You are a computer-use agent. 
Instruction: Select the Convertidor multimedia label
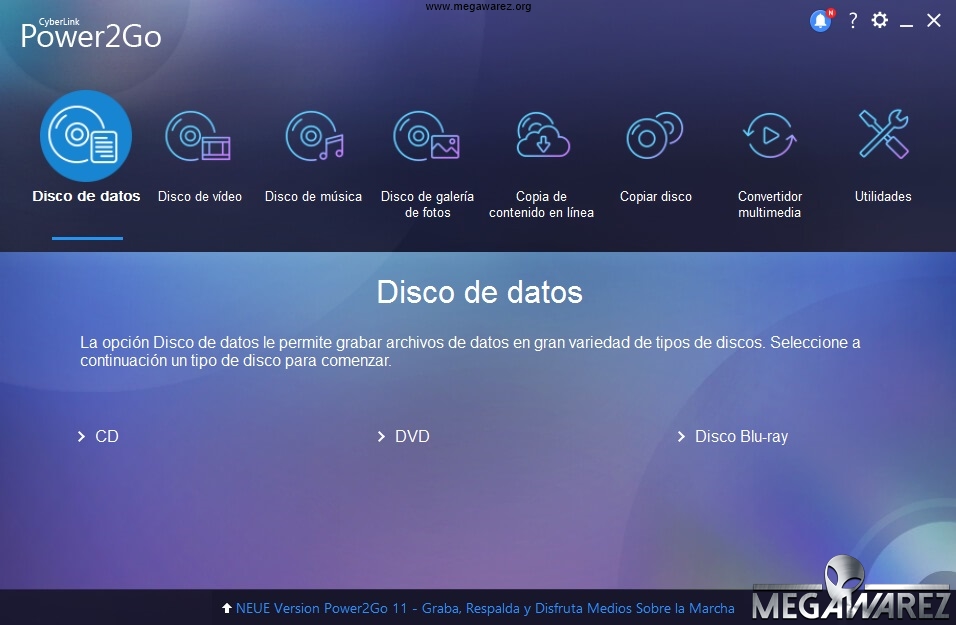pos(769,204)
